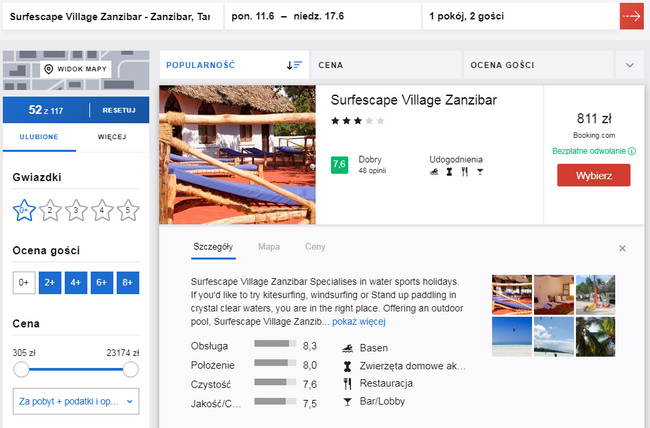Screen dimensions: 650x428
Task: Toggle guest rating 6+ filter
Action: [101, 283]
